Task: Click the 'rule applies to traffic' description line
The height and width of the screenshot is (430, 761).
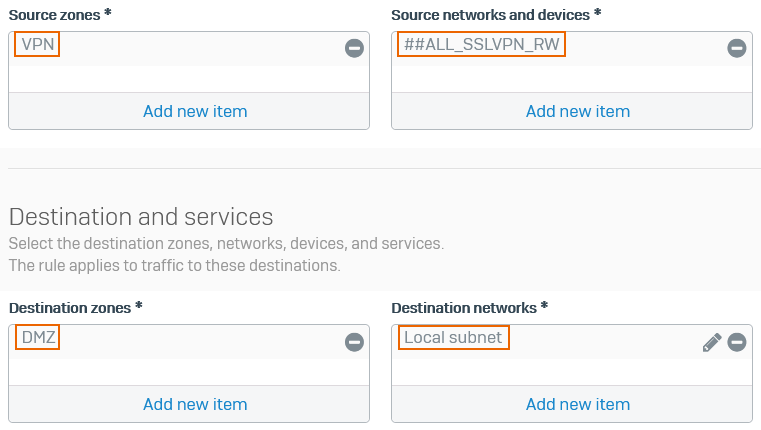Action: point(175,265)
